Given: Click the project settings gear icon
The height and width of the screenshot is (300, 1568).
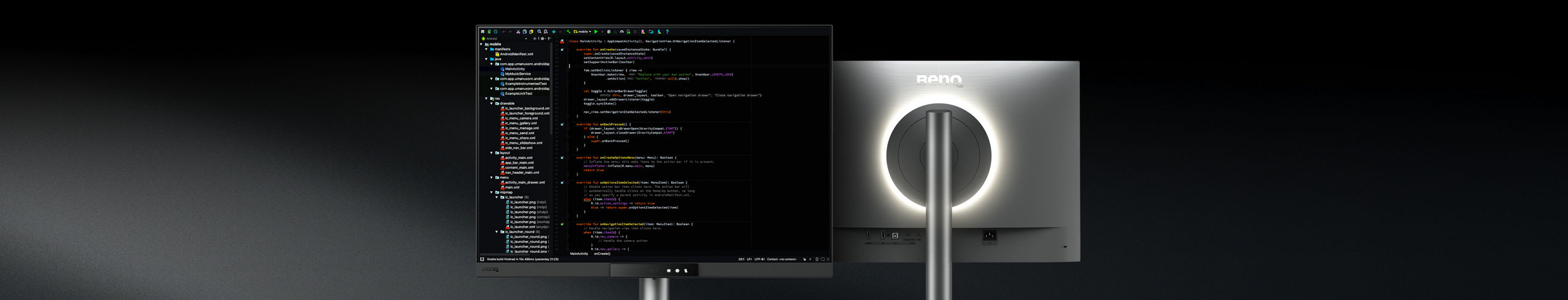Looking at the screenshot, I should [542, 39].
